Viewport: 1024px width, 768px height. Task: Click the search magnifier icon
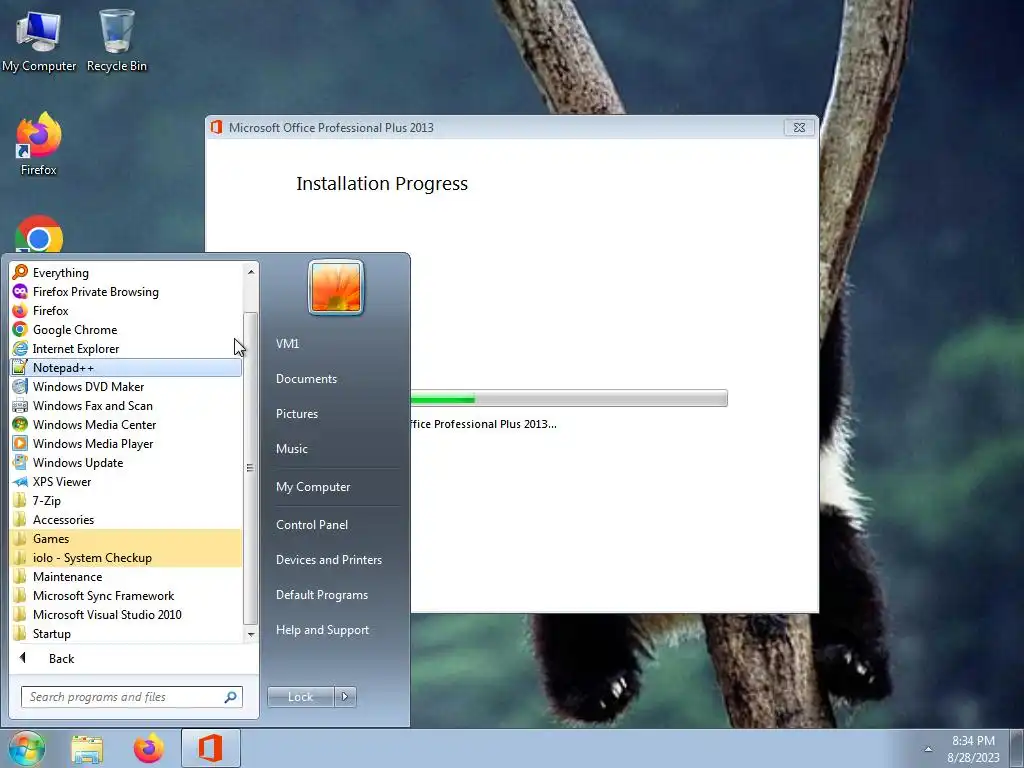pyautogui.click(x=231, y=697)
